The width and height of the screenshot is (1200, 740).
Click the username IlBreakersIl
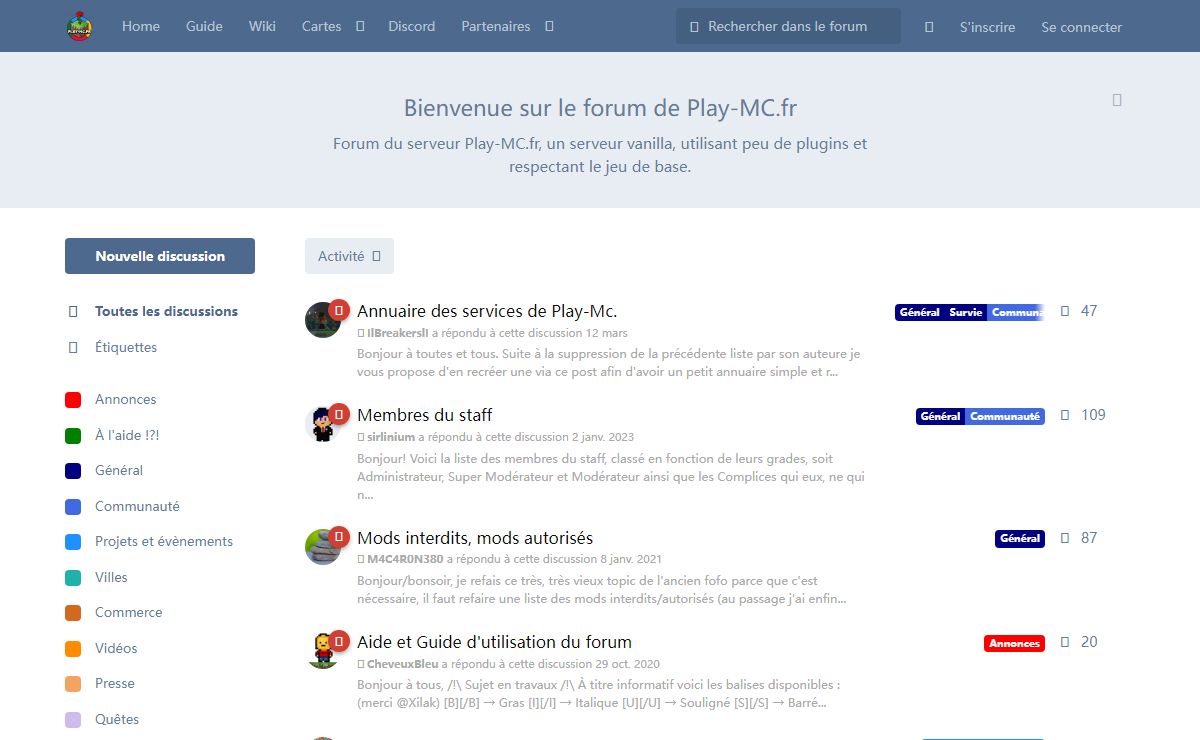pyautogui.click(x=397, y=333)
